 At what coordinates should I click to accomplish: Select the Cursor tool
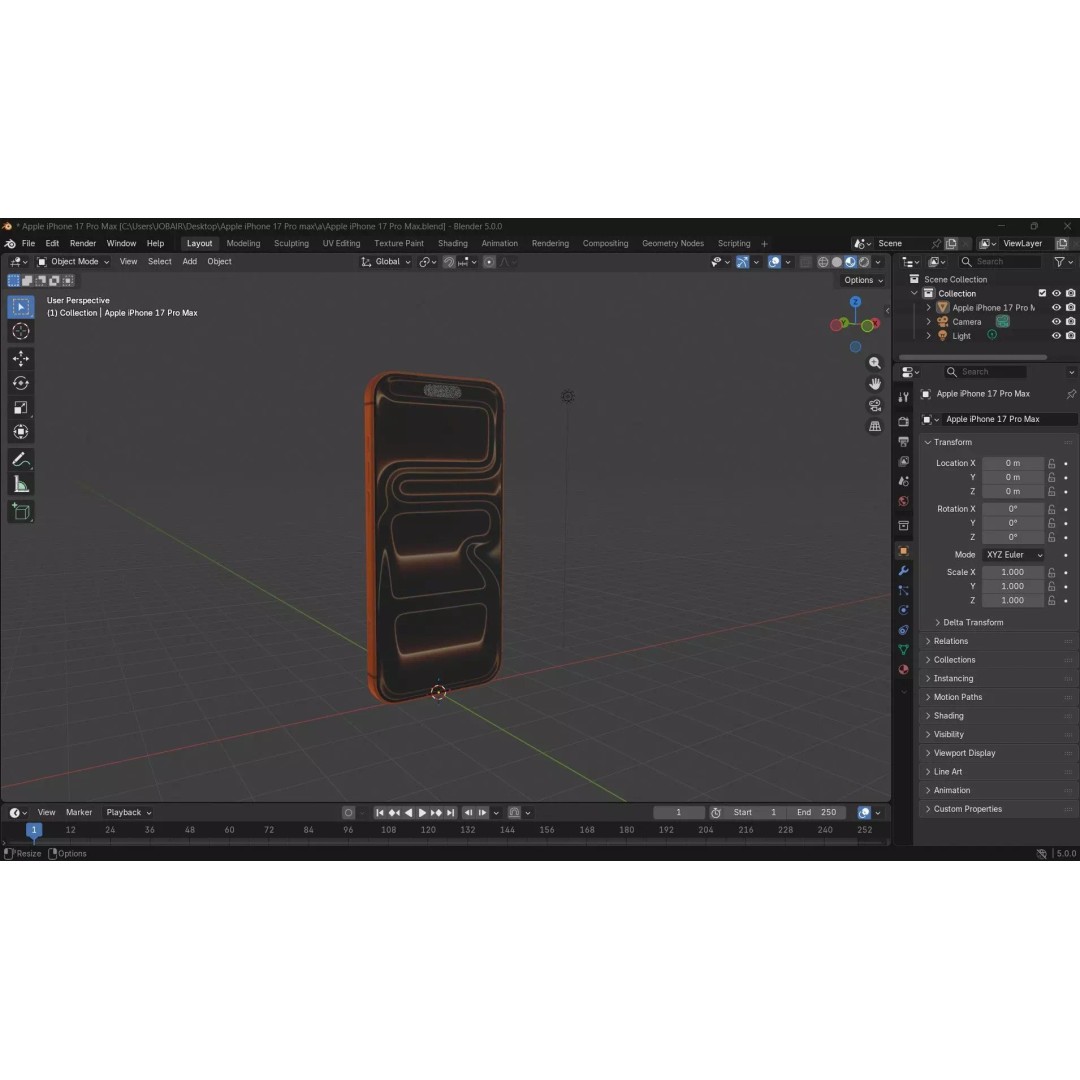click(x=21, y=331)
